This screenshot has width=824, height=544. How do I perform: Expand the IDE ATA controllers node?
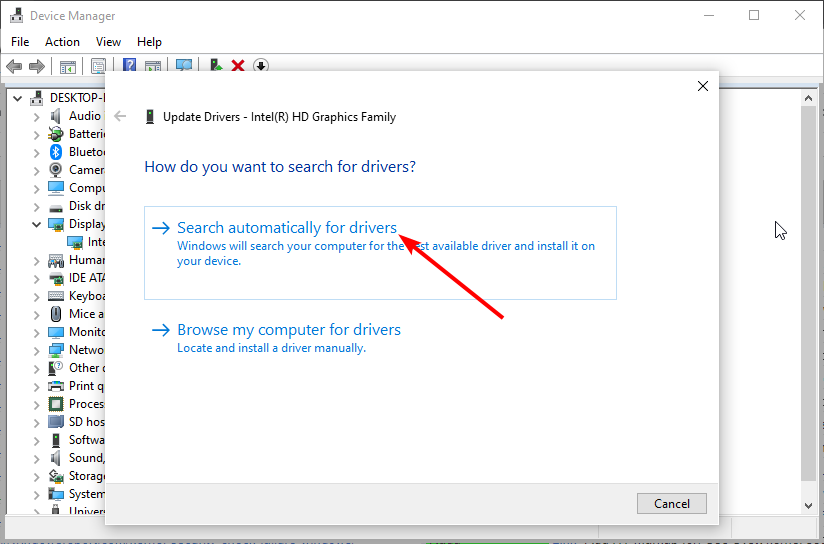pyautogui.click(x=36, y=278)
